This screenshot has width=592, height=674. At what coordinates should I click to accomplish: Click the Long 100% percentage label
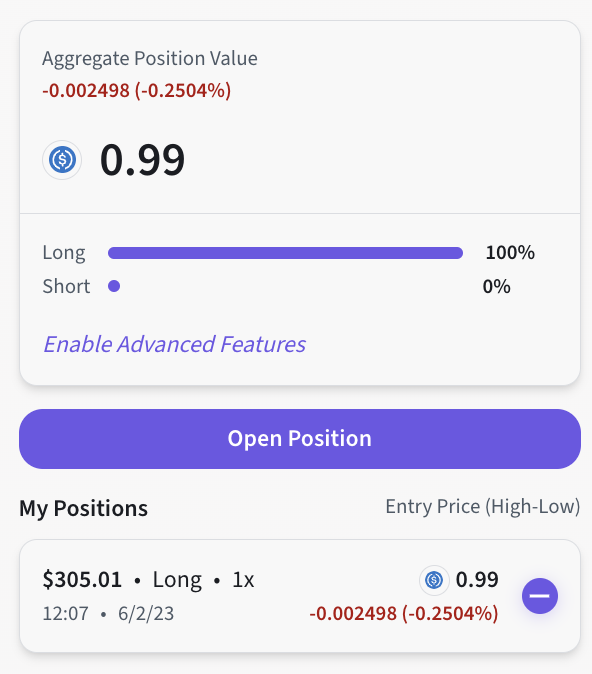510,252
